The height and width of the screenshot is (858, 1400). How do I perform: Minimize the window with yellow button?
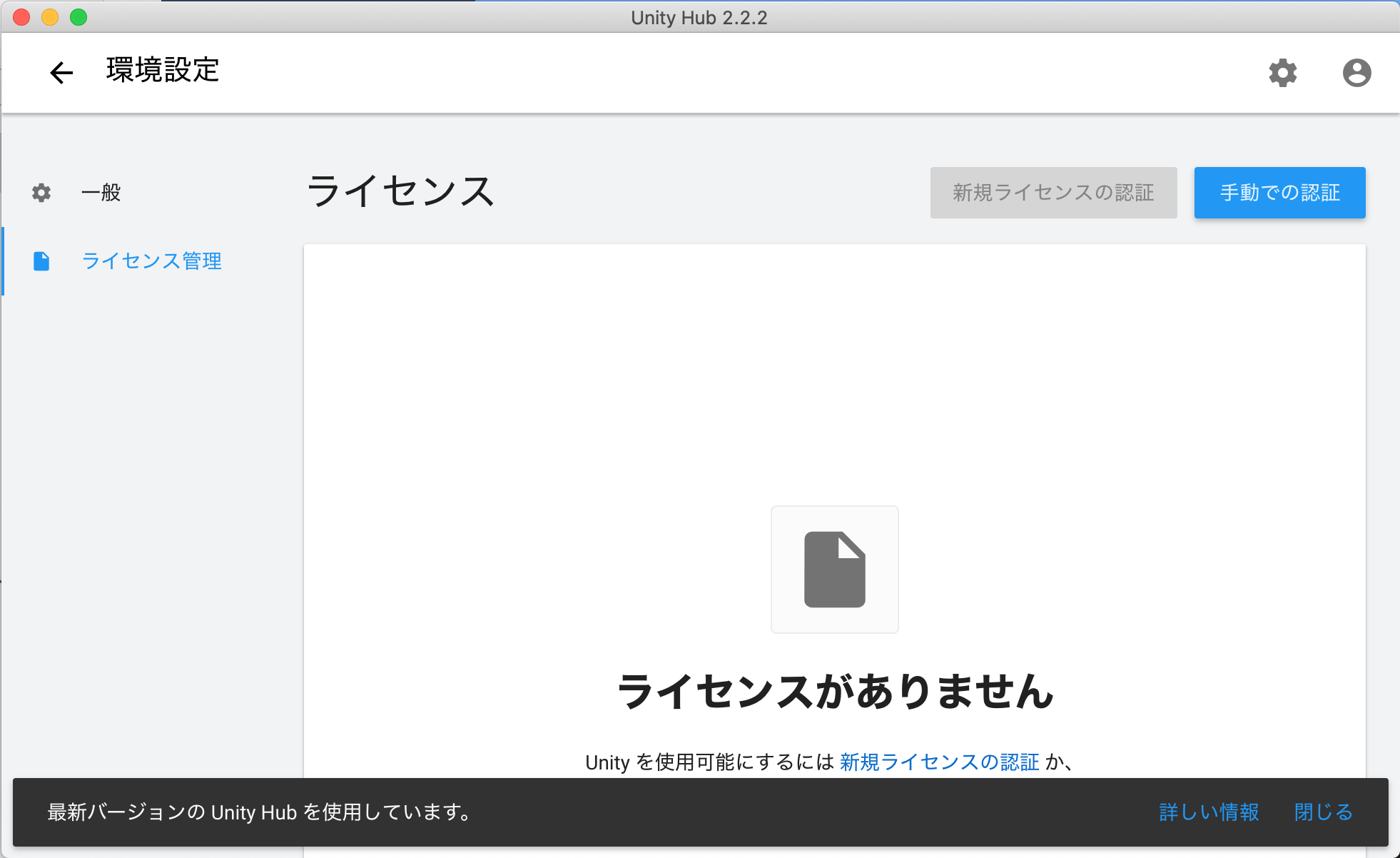[x=50, y=17]
